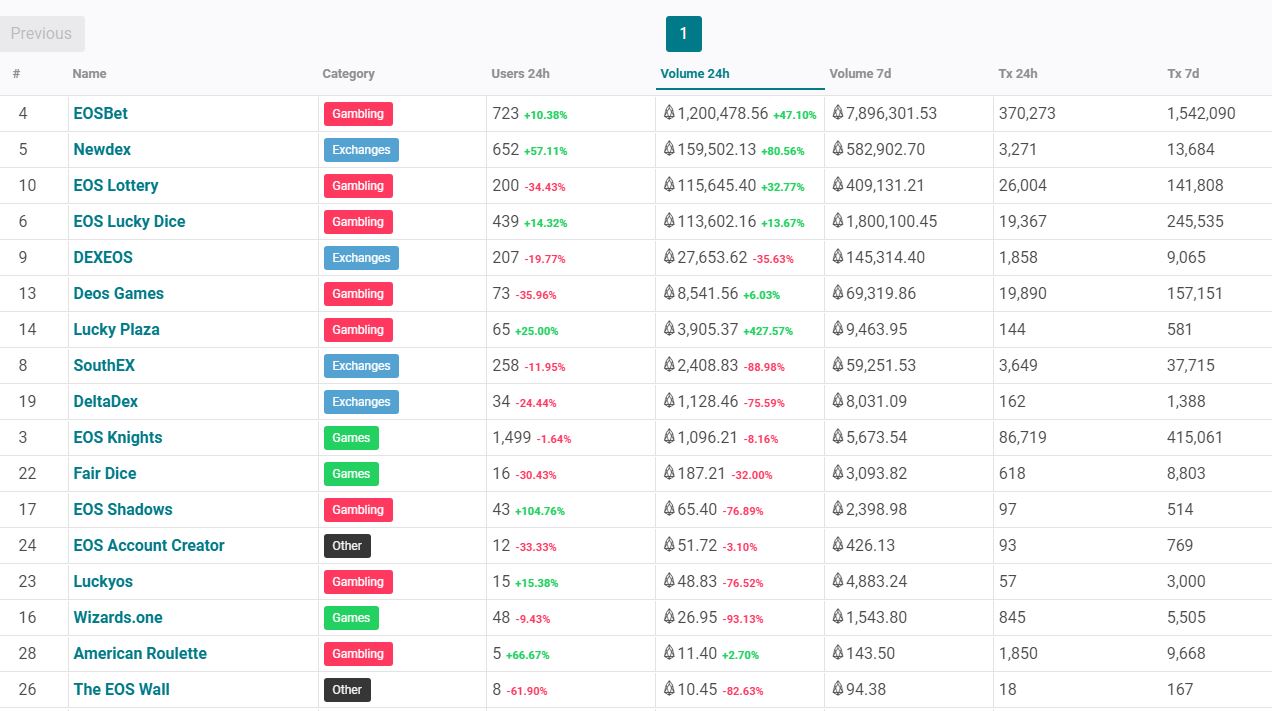Open the EOS Shadows link
The height and width of the screenshot is (711, 1272).
[x=123, y=510]
